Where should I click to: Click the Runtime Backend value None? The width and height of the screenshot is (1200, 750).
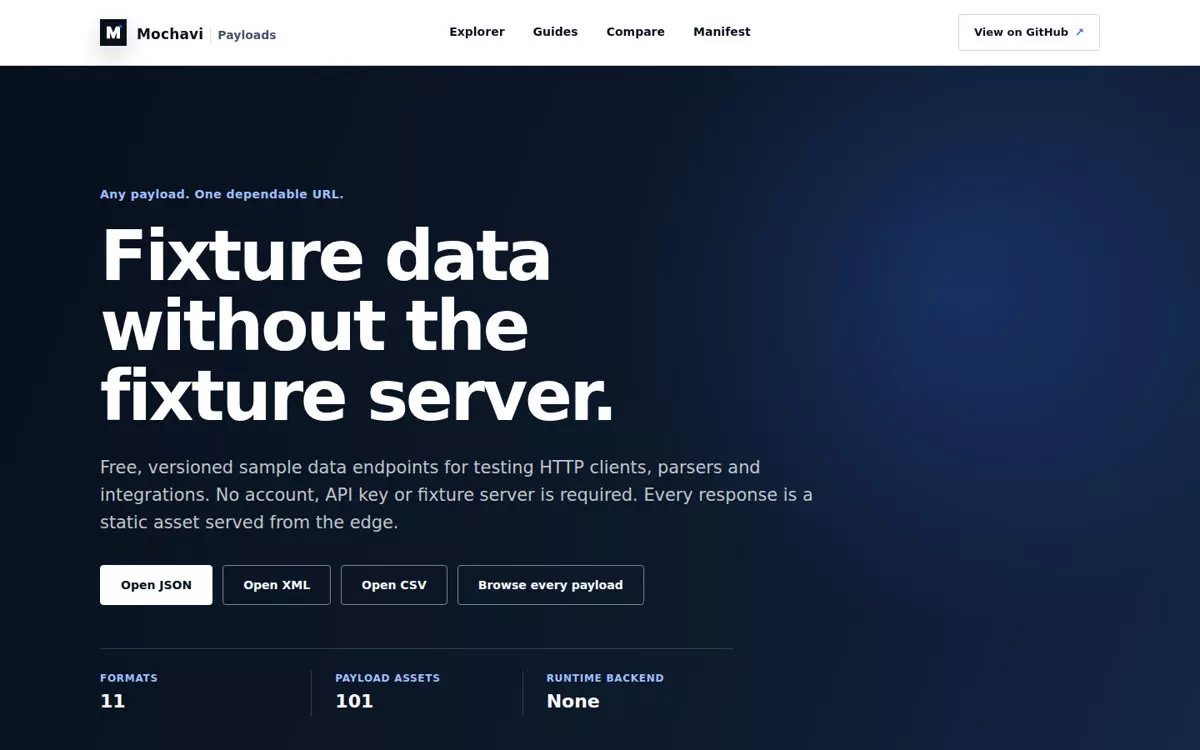pyautogui.click(x=573, y=701)
